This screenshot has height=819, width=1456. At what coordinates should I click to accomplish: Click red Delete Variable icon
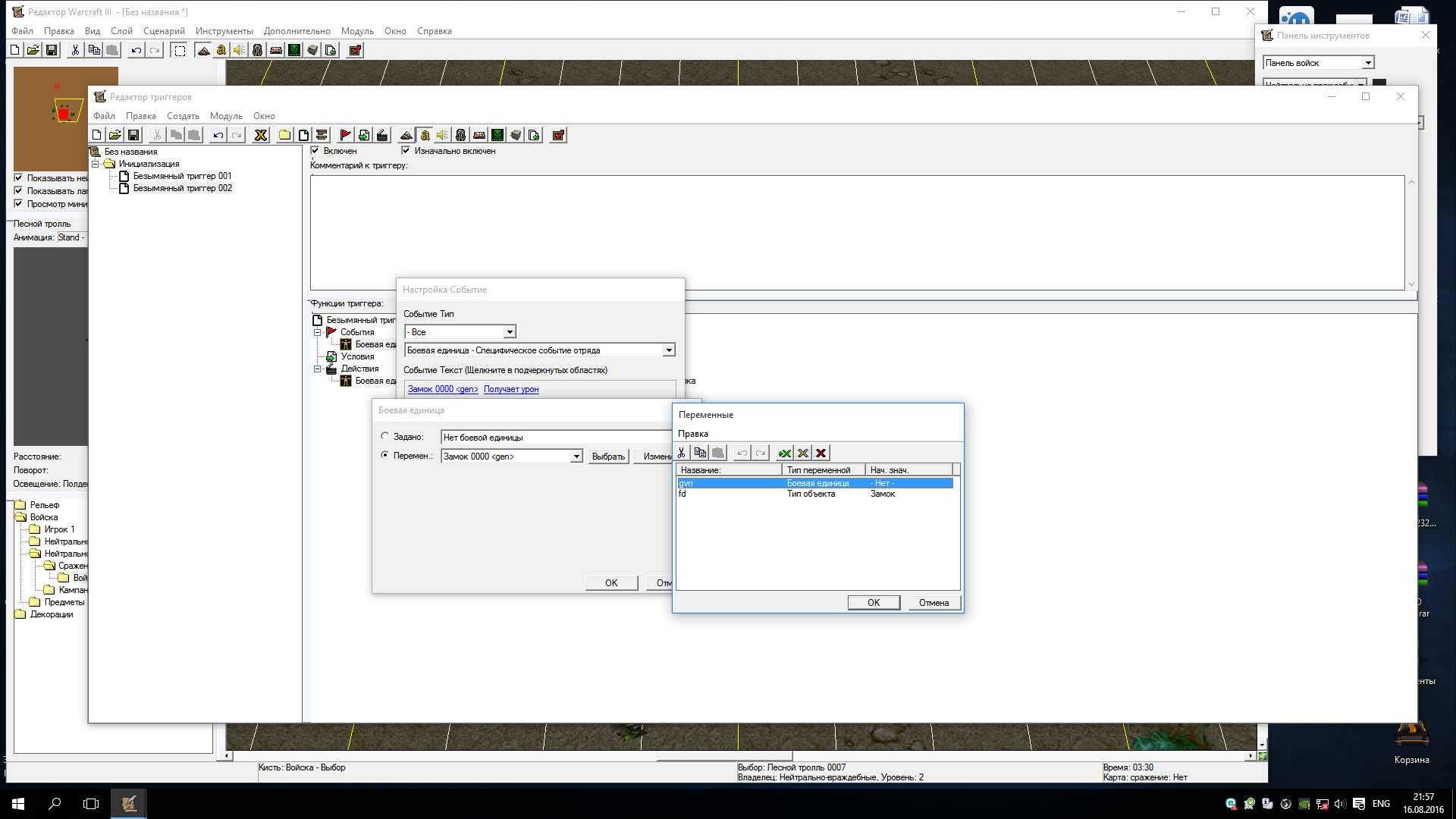pos(821,453)
